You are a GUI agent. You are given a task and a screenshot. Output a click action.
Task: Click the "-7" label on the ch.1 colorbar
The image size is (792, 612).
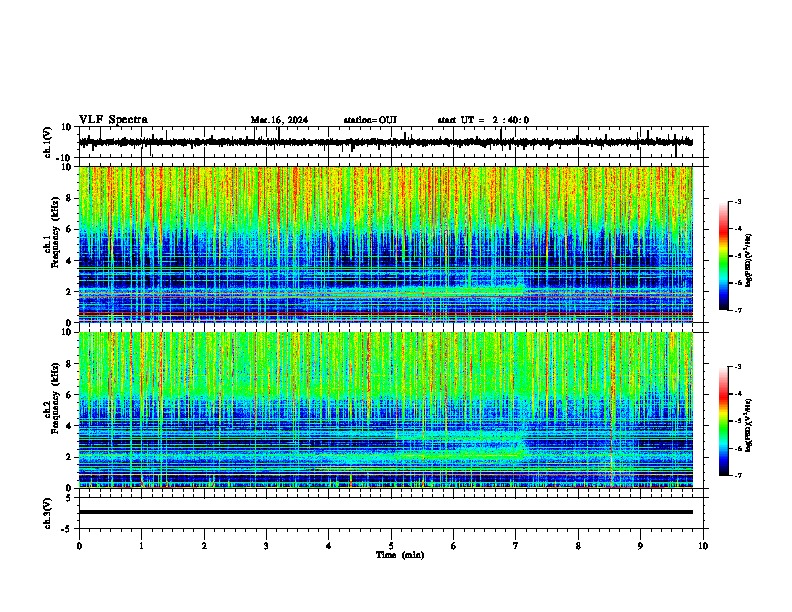pos(737,310)
